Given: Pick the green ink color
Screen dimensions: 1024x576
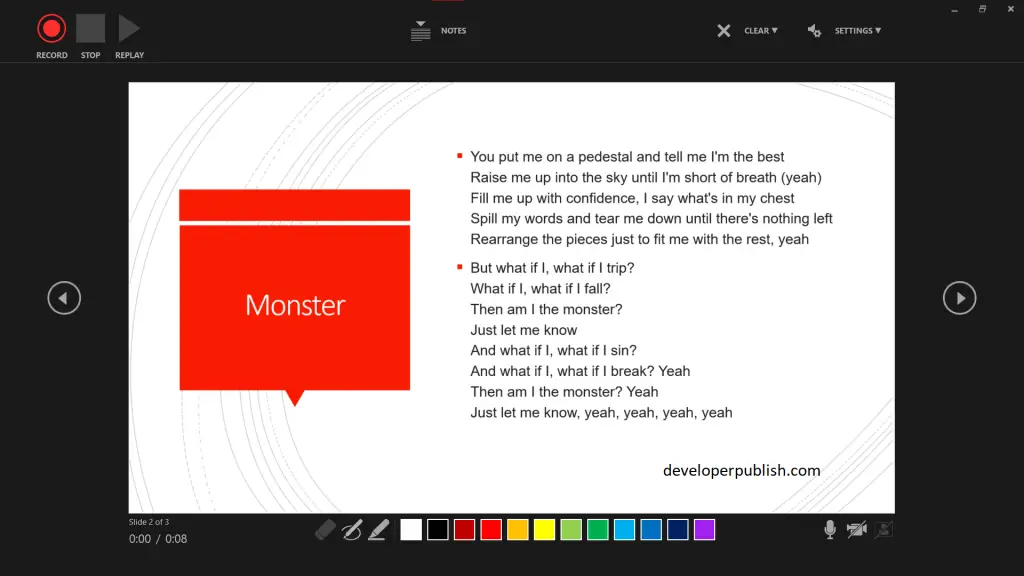Looking at the screenshot, I should (x=598, y=530).
